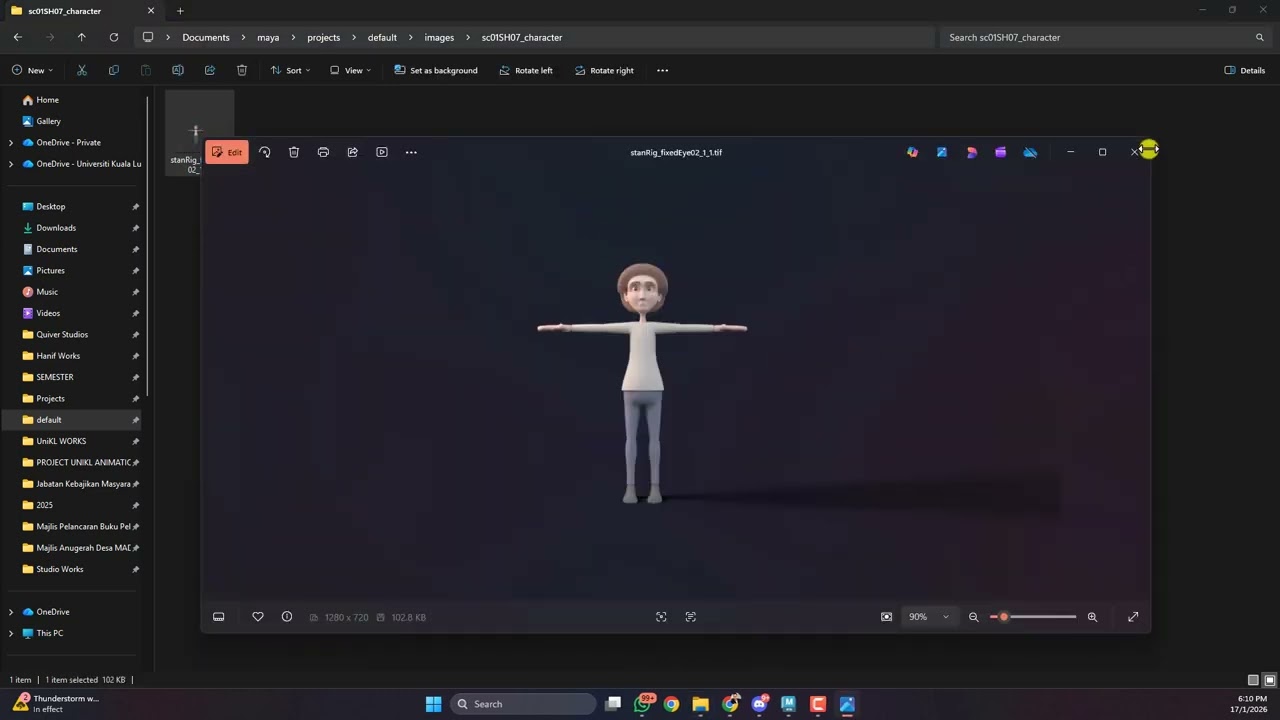Click the taskbar Search box
The image size is (1280, 720).
tap(523, 704)
